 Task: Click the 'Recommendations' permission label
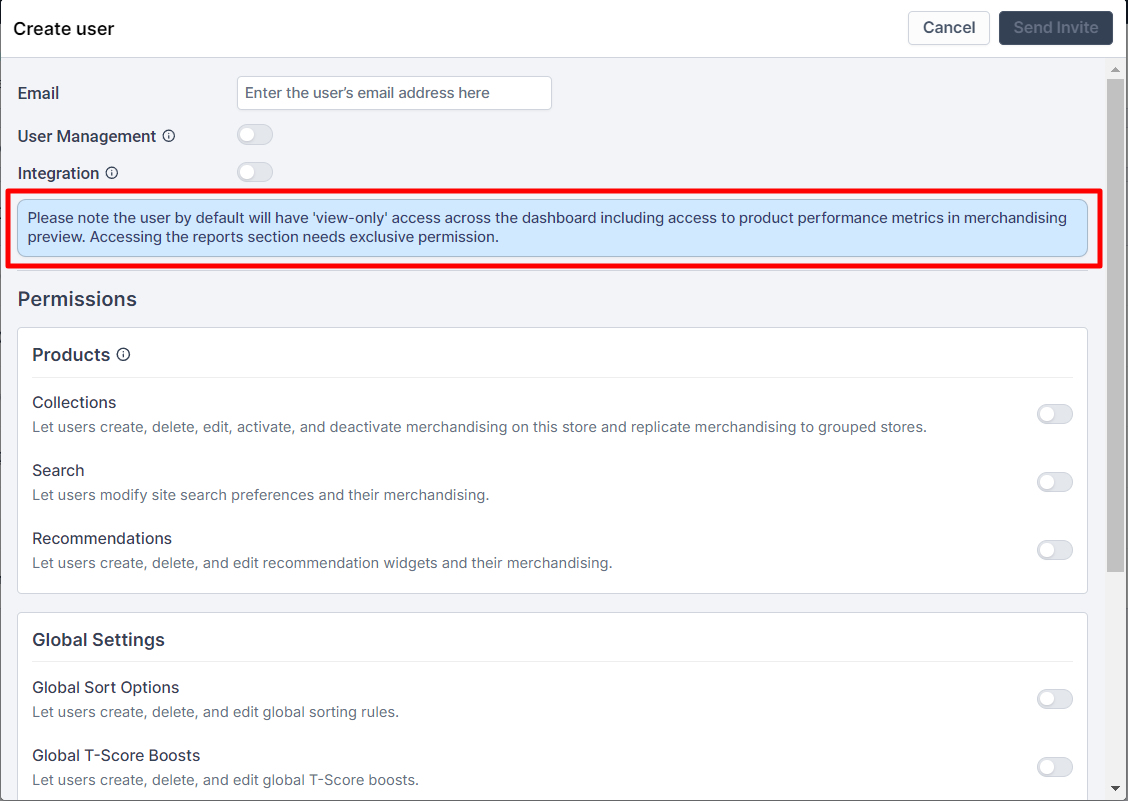coord(102,538)
